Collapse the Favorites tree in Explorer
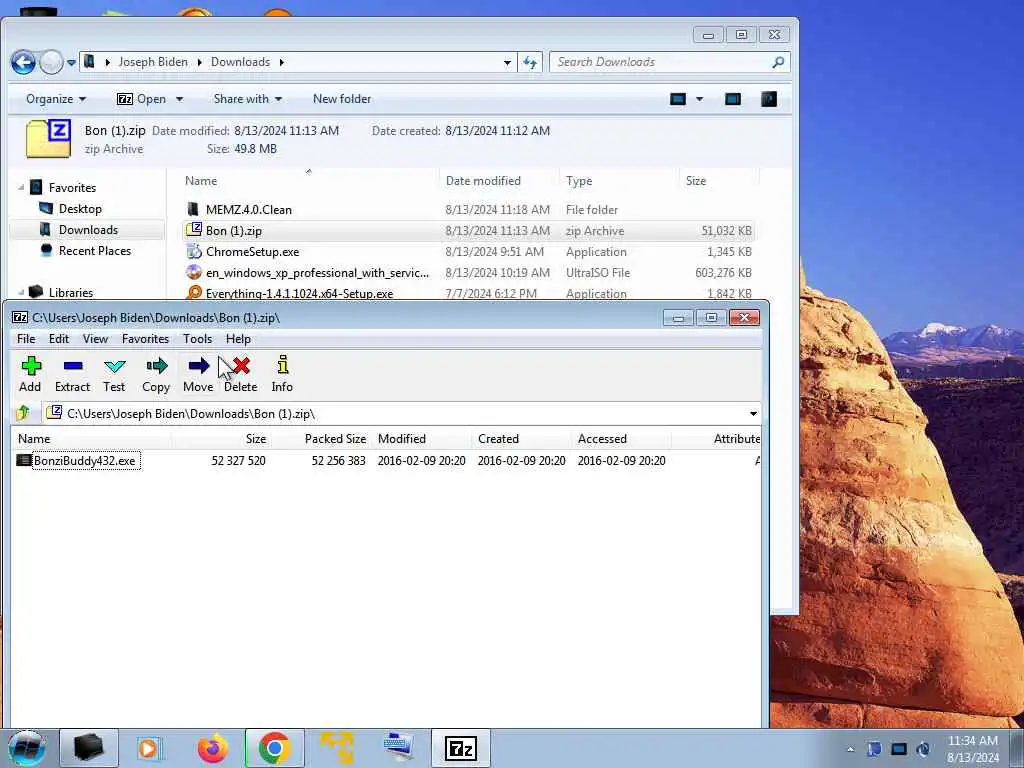Screen dimensions: 1024x768 pyautogui.click(x=21, y=187)
